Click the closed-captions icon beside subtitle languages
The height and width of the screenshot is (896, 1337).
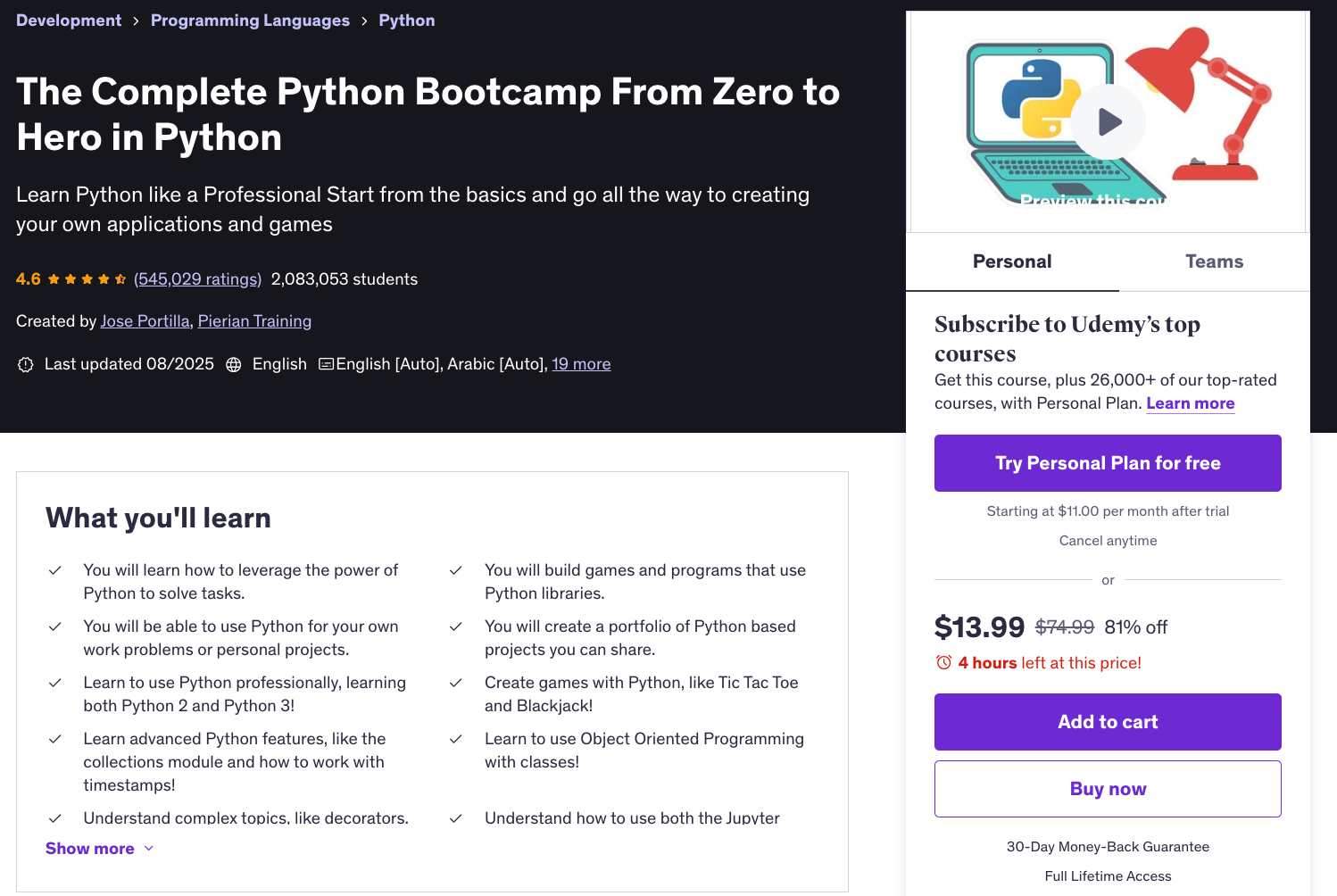[x=327, y=364]
